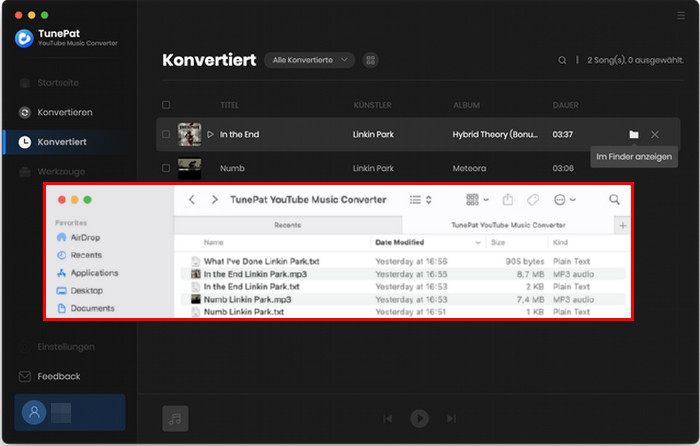This screenshot has height=446, width=700.
Task: Open the hamburger menu in TunePat
Action: pos(681,16)
